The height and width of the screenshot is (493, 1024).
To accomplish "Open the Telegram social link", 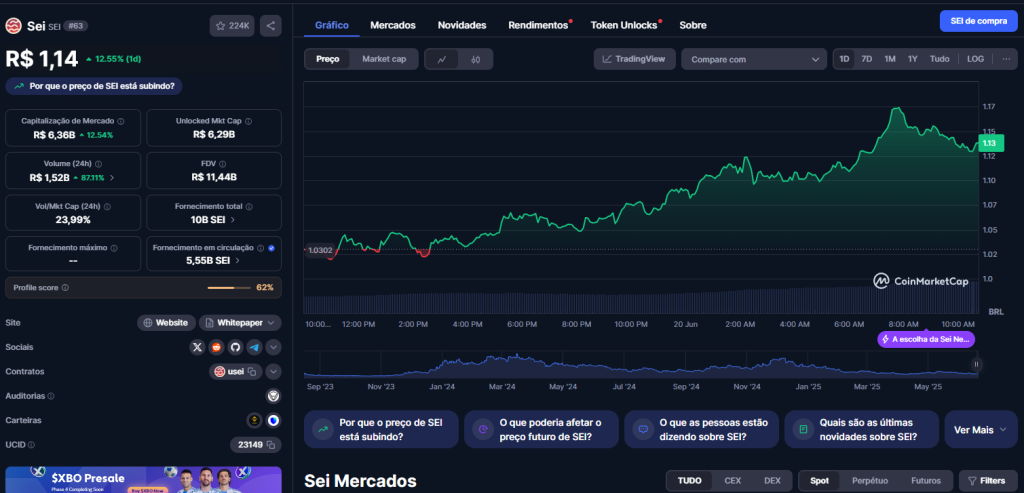I will (254, 347).
